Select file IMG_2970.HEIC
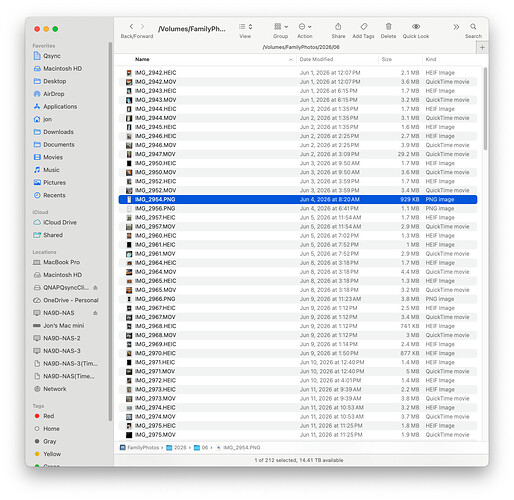514x500 pixels. [298, 353]
